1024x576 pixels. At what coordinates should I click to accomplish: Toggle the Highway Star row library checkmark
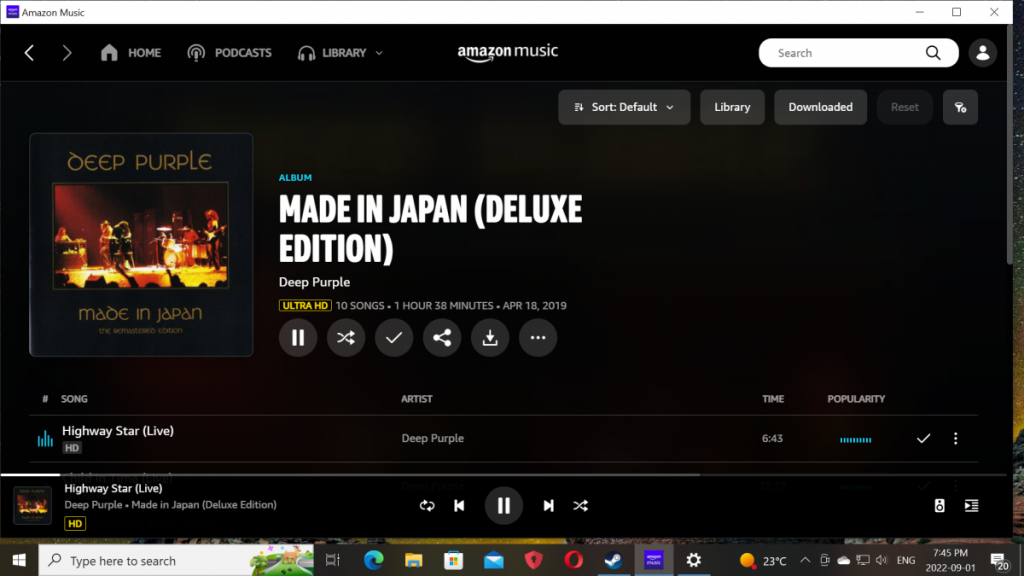pyautogui.click(x=923, y=438)
